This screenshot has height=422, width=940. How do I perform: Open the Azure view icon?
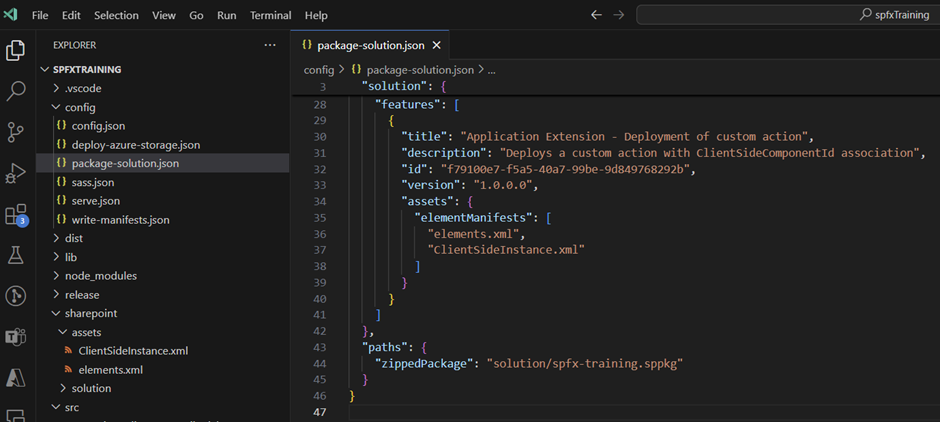[x=16, y=378]
